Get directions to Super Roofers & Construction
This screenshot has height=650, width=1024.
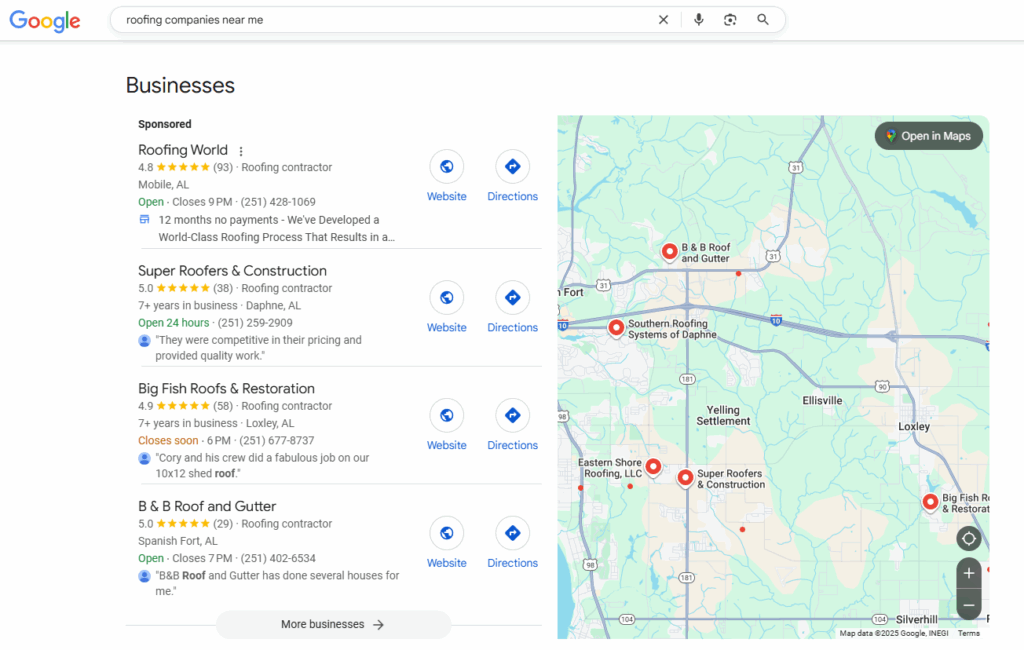coord(513,298)
